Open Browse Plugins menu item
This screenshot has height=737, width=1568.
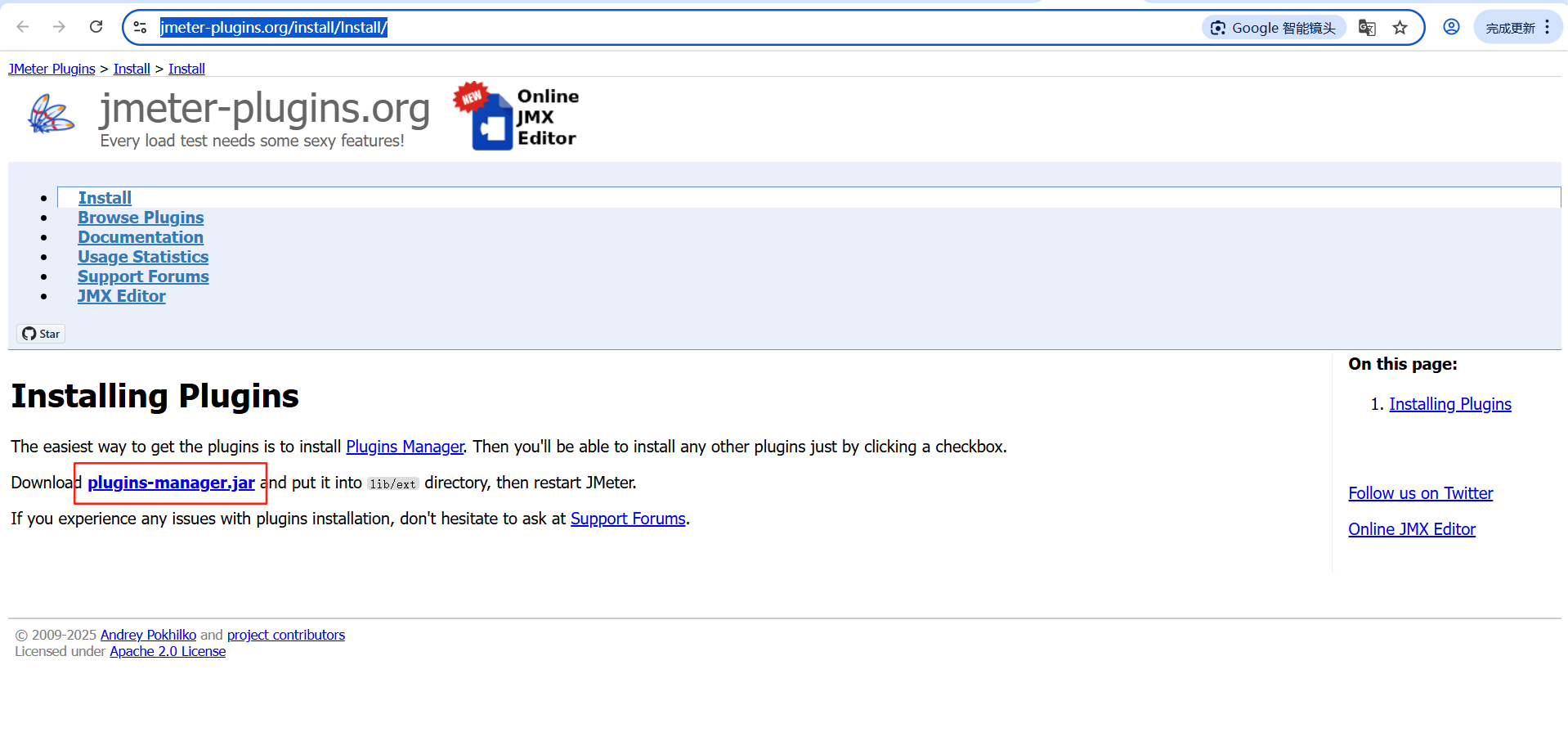[141, 218]
